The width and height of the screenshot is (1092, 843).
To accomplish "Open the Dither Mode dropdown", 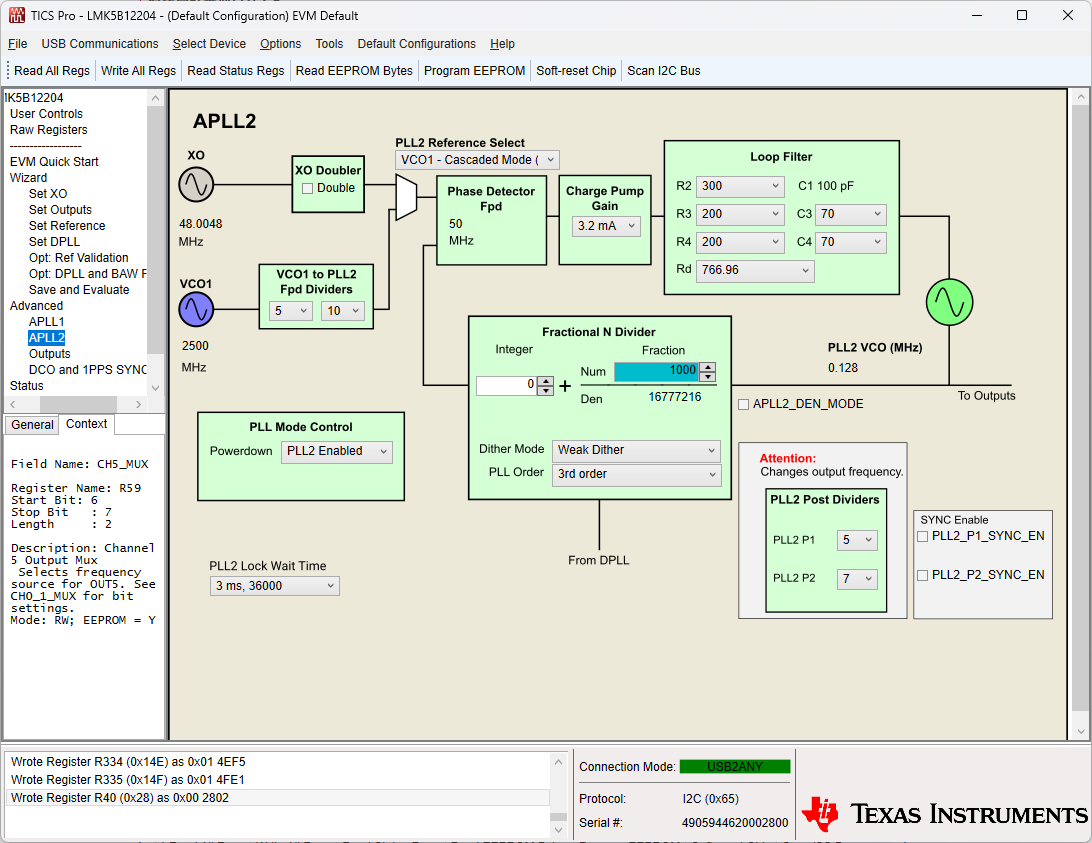I will [636, 450].
